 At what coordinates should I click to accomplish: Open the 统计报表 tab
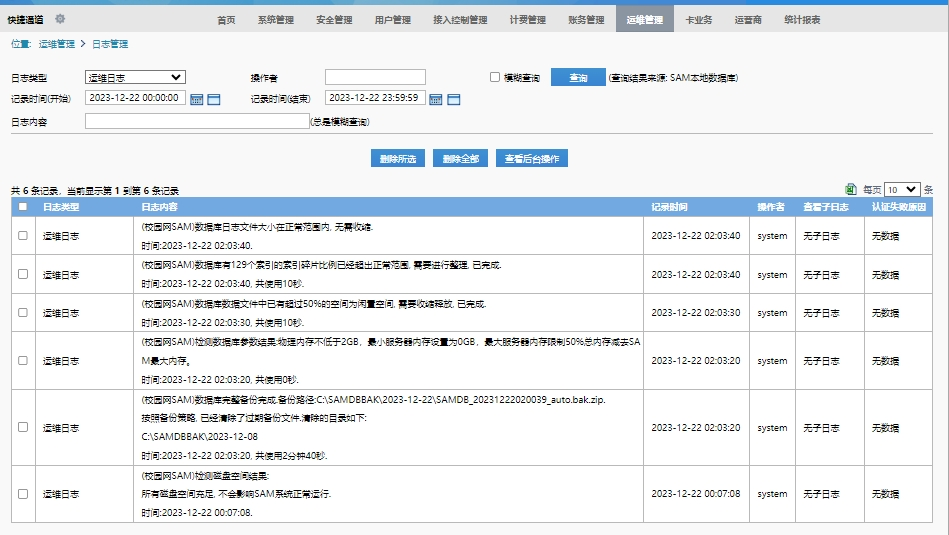coord(802,20)
